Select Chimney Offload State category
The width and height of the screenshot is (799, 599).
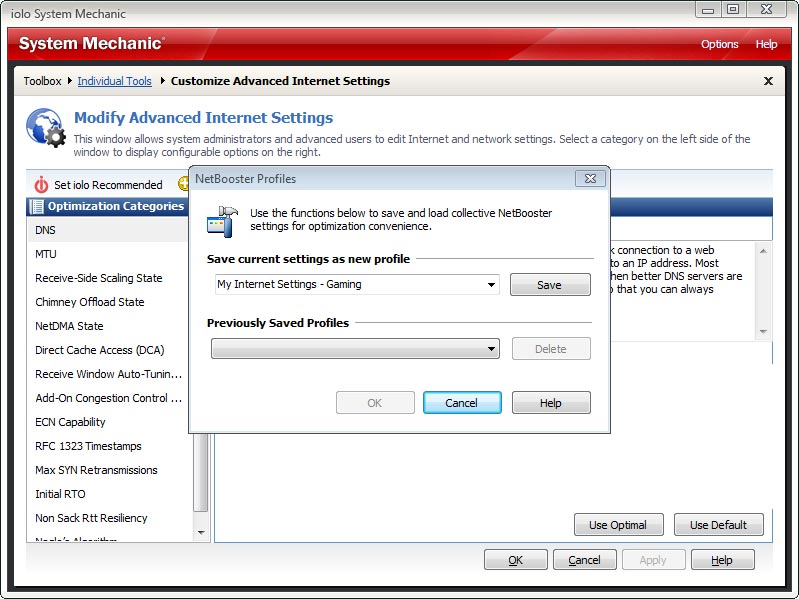107,302
